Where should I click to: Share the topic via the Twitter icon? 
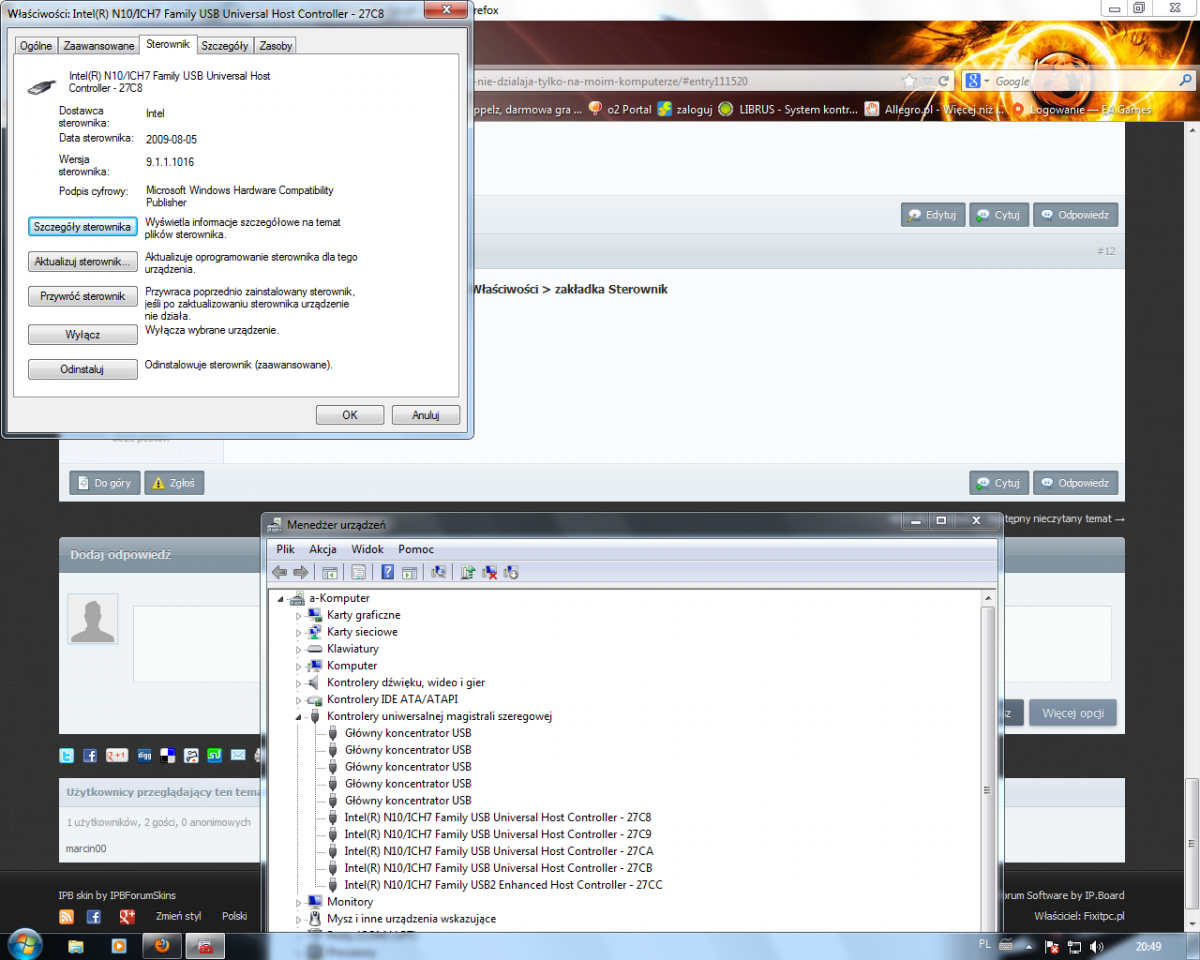click(x=67, y=755)
